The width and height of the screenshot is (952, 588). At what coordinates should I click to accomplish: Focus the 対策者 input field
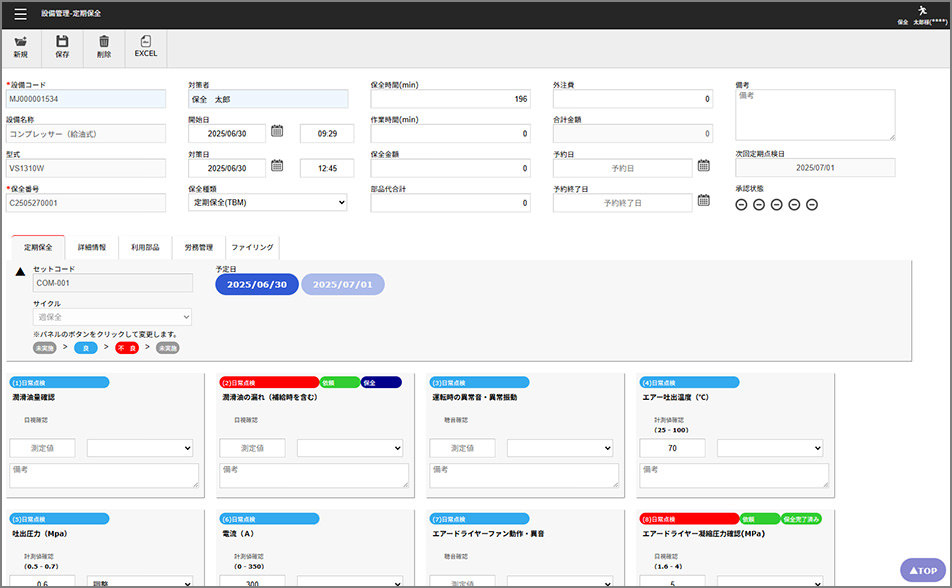pos(268,99)
